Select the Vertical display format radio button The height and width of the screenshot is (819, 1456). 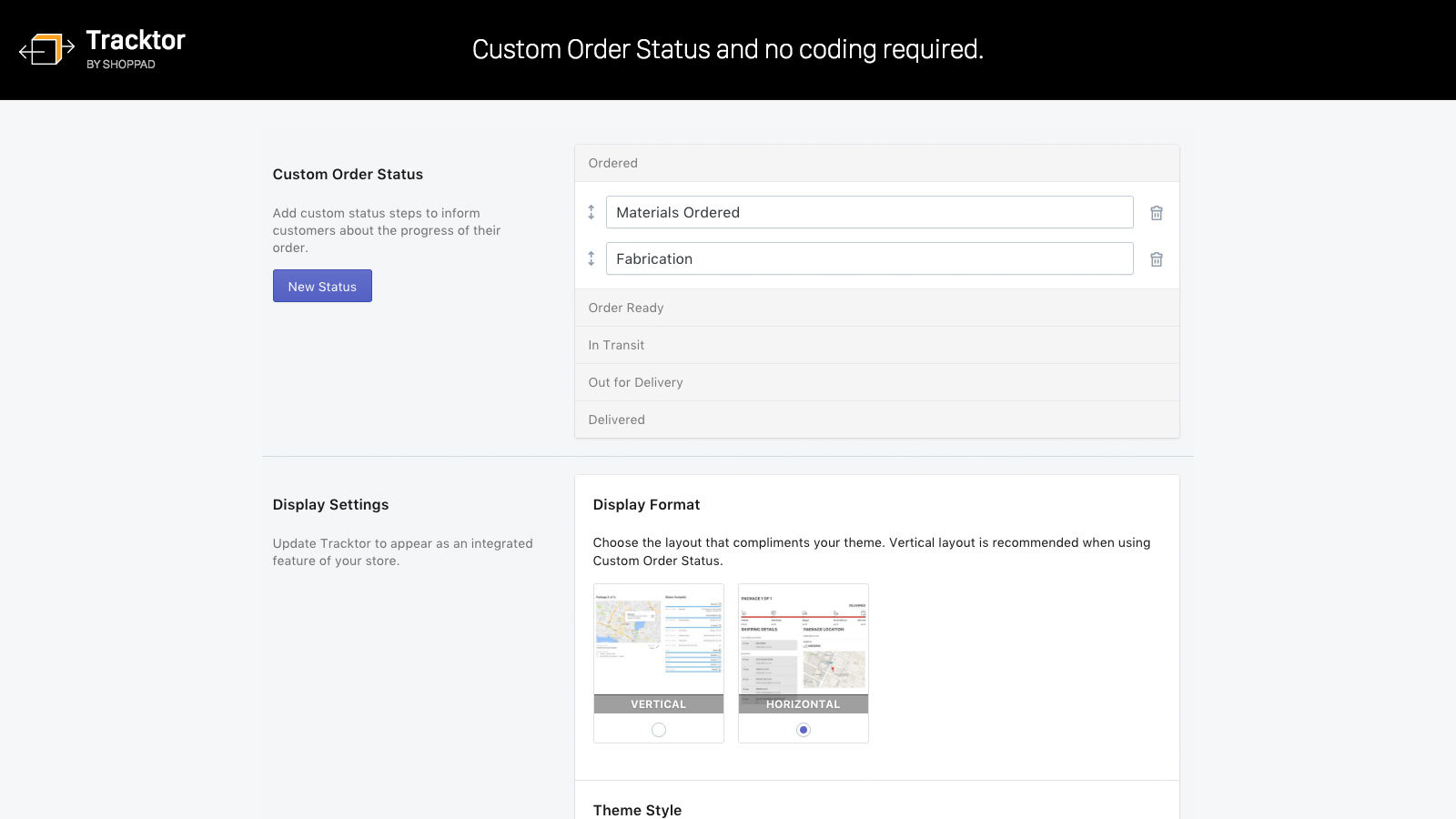coord(657,729)
